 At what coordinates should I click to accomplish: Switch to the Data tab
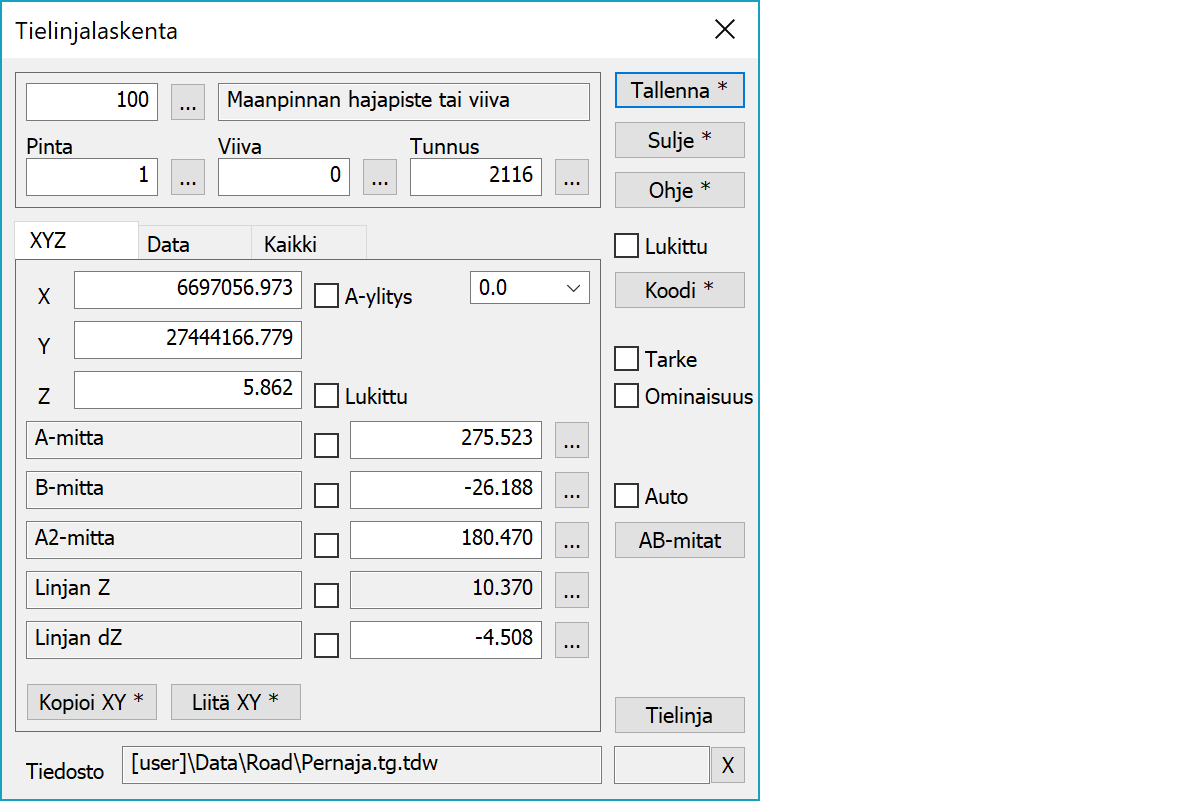(169, 244)
